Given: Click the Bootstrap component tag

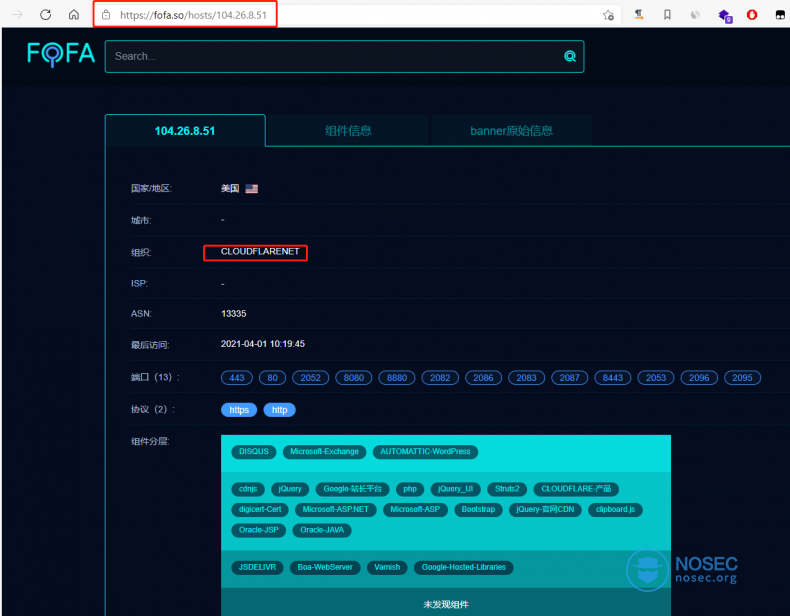Looking at the screenshot, I should point(478,510).
